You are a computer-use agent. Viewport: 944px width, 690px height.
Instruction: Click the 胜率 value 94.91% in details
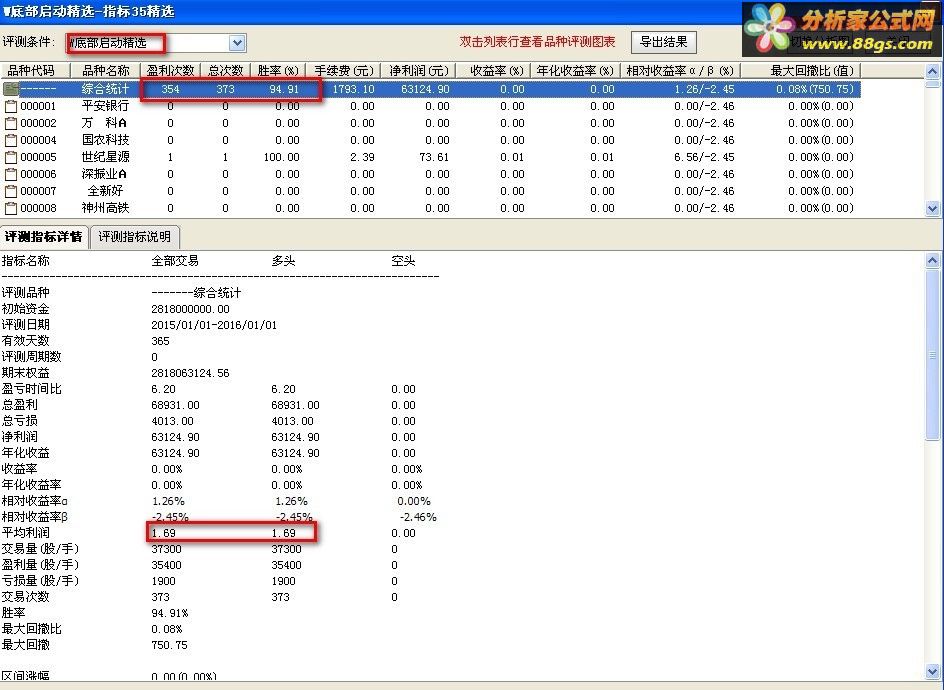(x=169, y=613)
